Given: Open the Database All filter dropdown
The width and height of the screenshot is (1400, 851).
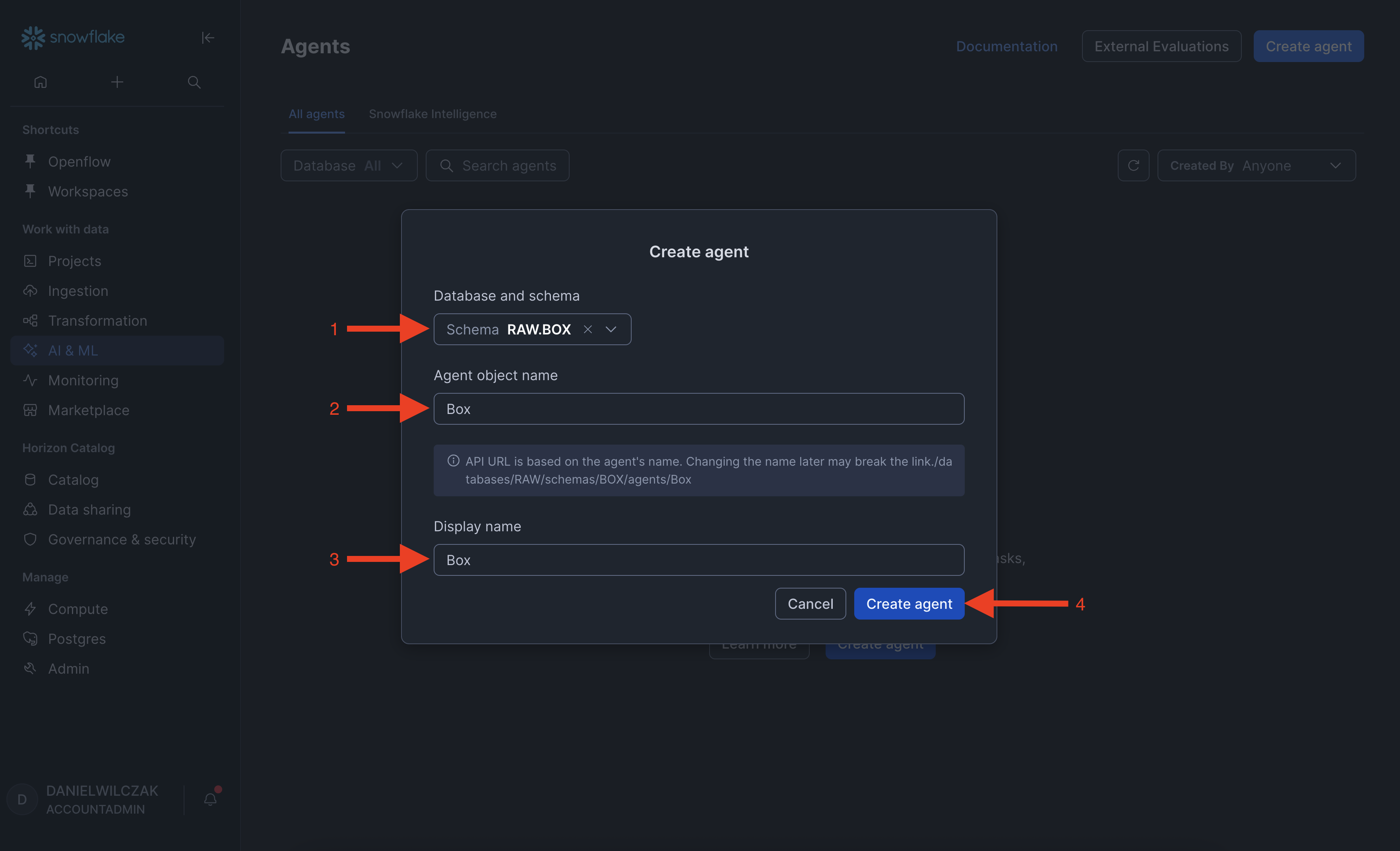Looking at the screenshot, I should click(348, 165).
